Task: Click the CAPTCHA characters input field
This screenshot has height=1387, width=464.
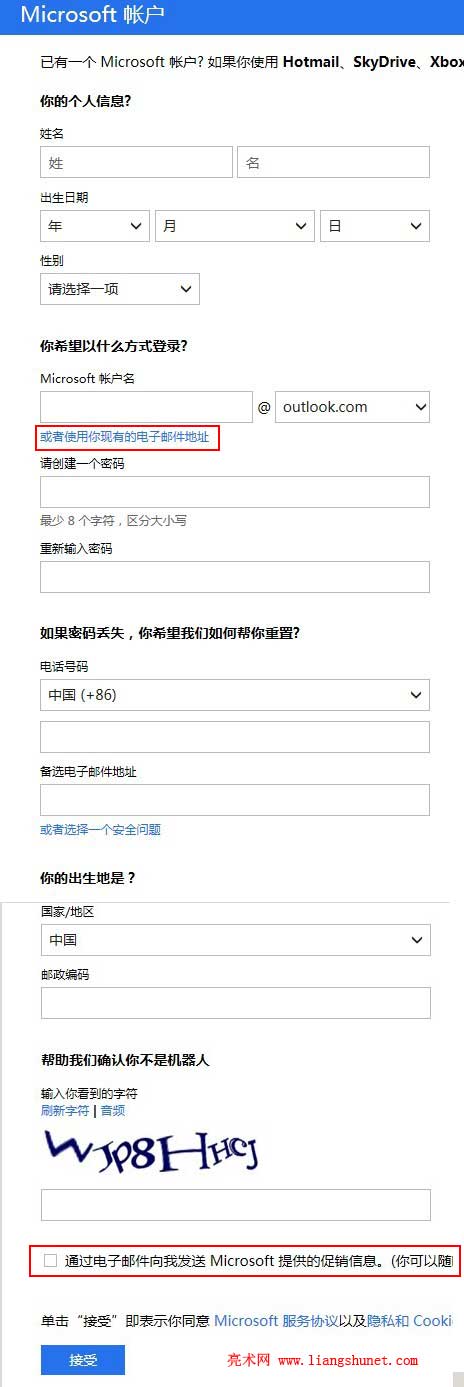Action: pyautogui.click(x=236, y=1205)
